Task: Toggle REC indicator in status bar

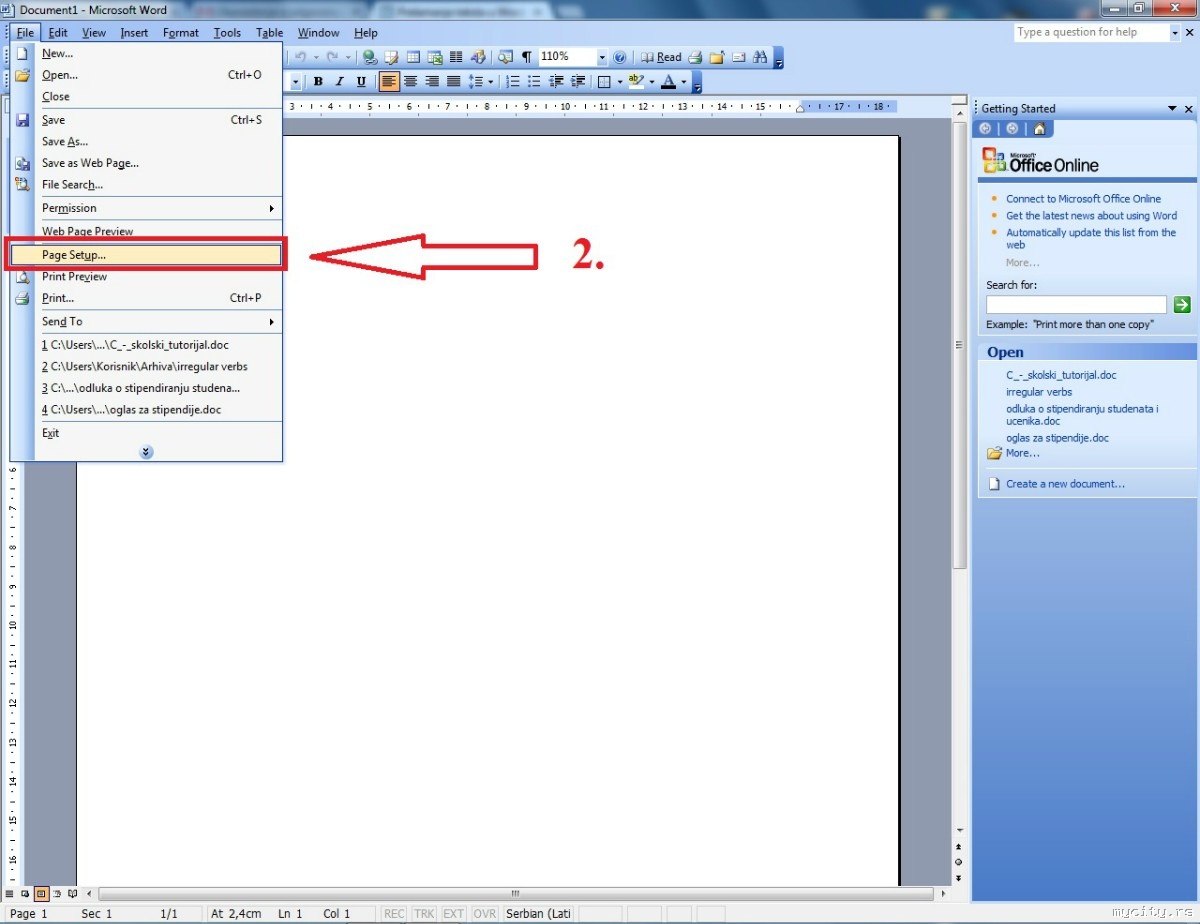Action: click(x=394, y=914)
